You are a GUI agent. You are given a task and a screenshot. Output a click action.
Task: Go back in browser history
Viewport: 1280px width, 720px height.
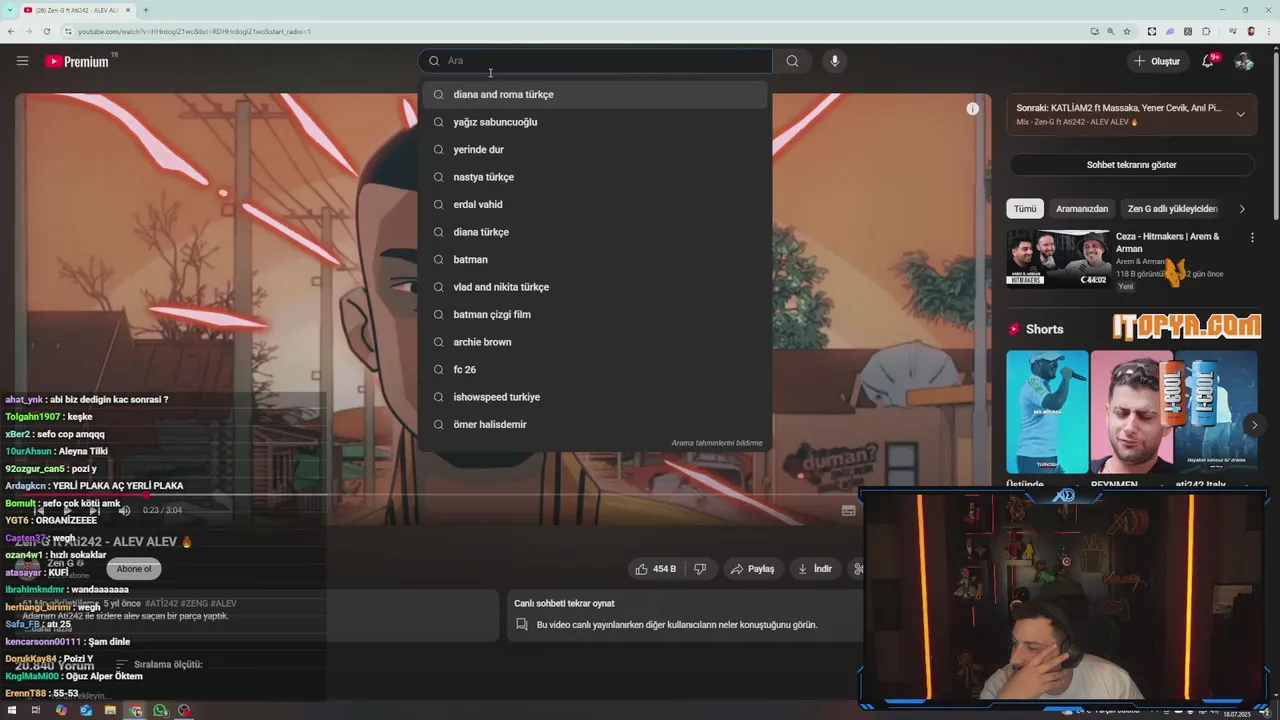click(x=10, y=31)
